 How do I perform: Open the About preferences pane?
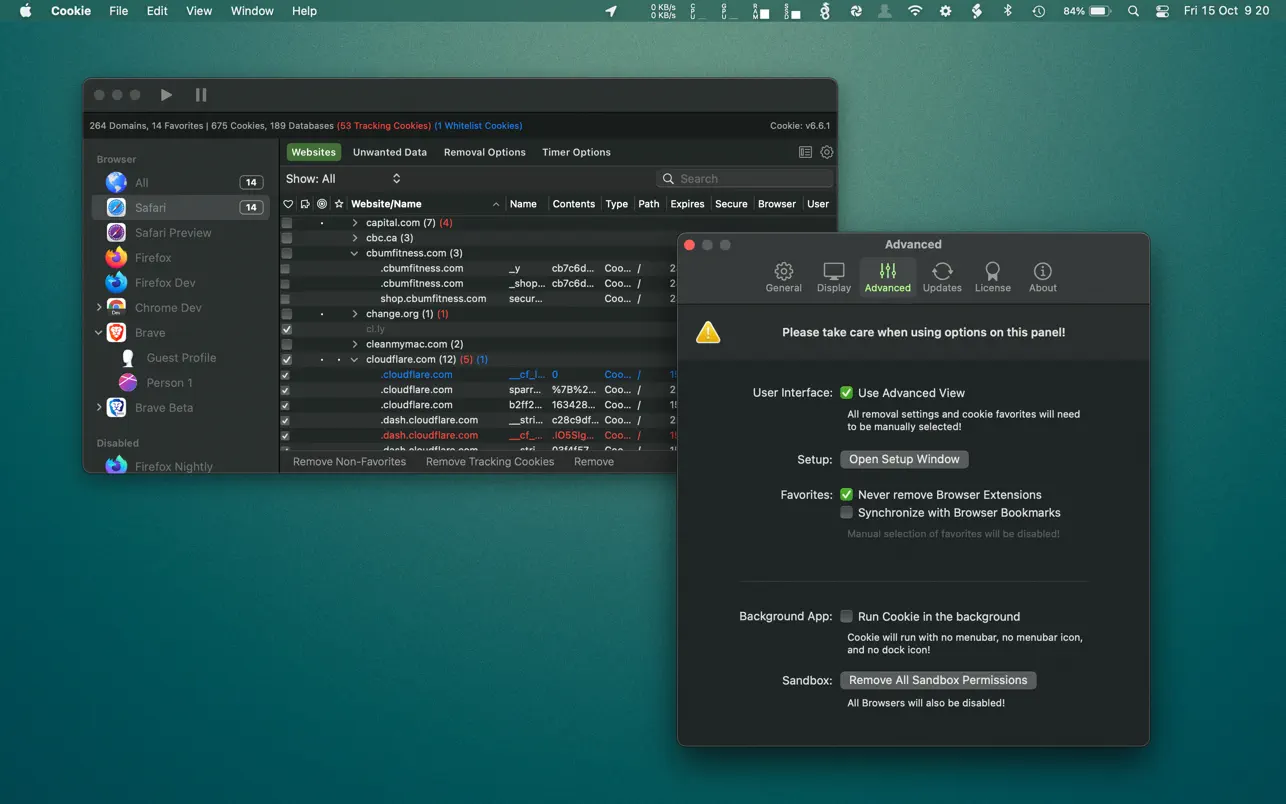[1042, 277]
